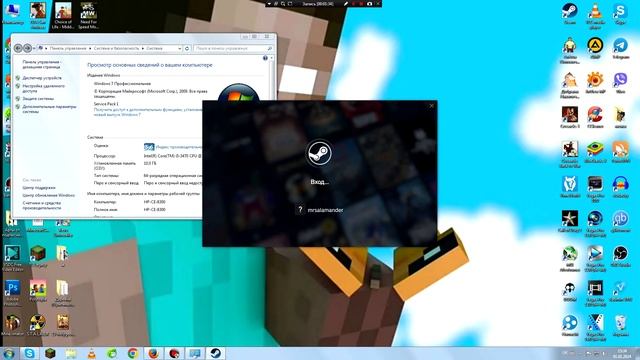Click the clock in the system tray

point(621,353)
